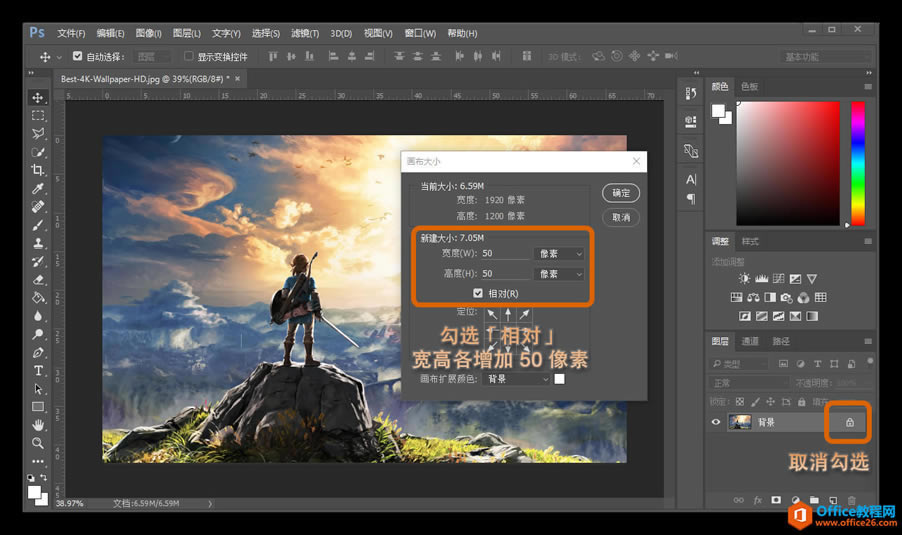Switch to the 通道 tab
Viewport: 902px width, 535px height.
point(750,341)
